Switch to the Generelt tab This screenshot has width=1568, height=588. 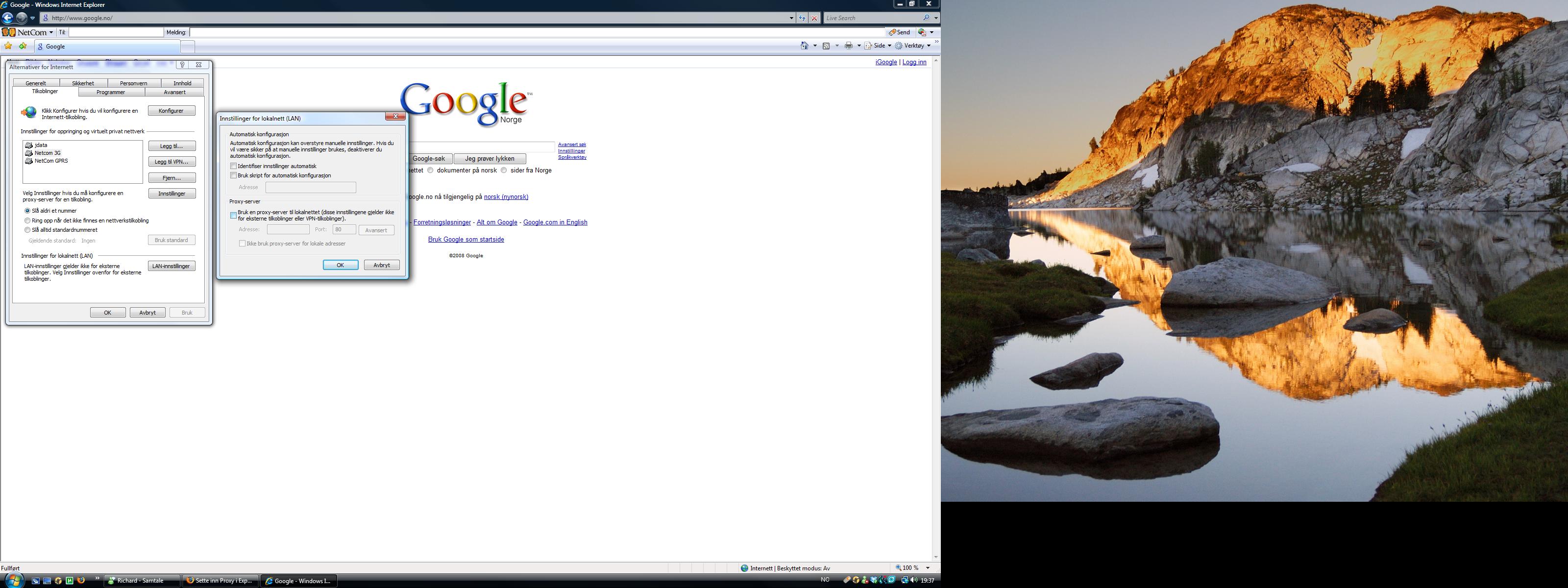(x=36, y=83)
